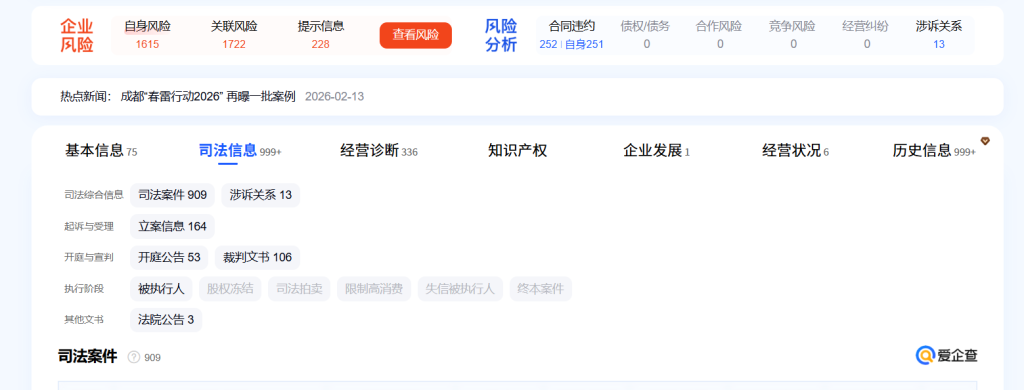The image size is (1024, 390).
Task: Jump to 被执行人 section
Action: (x=161, y=289)
